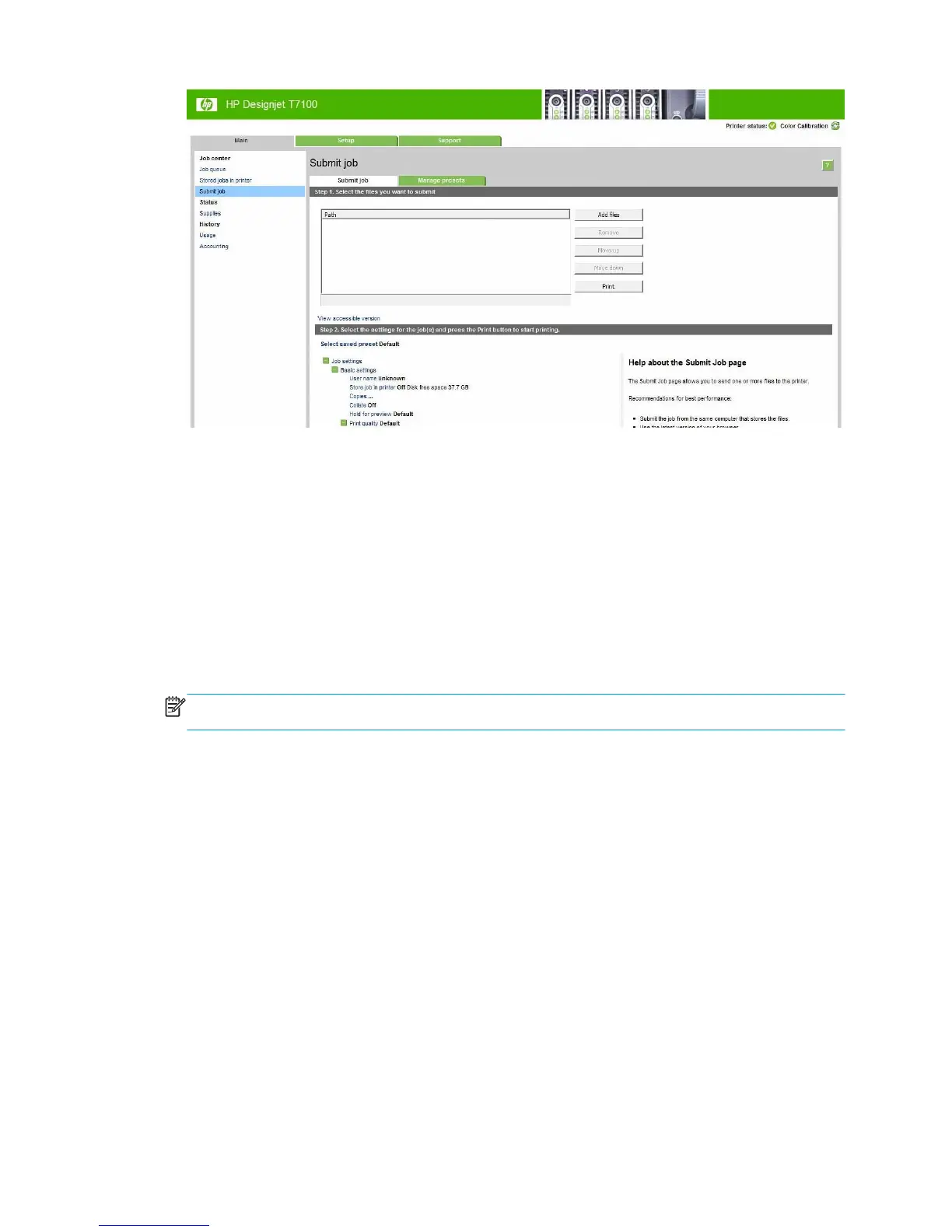
Task: Open the Setup tab
Action: [x=346, y=141]
